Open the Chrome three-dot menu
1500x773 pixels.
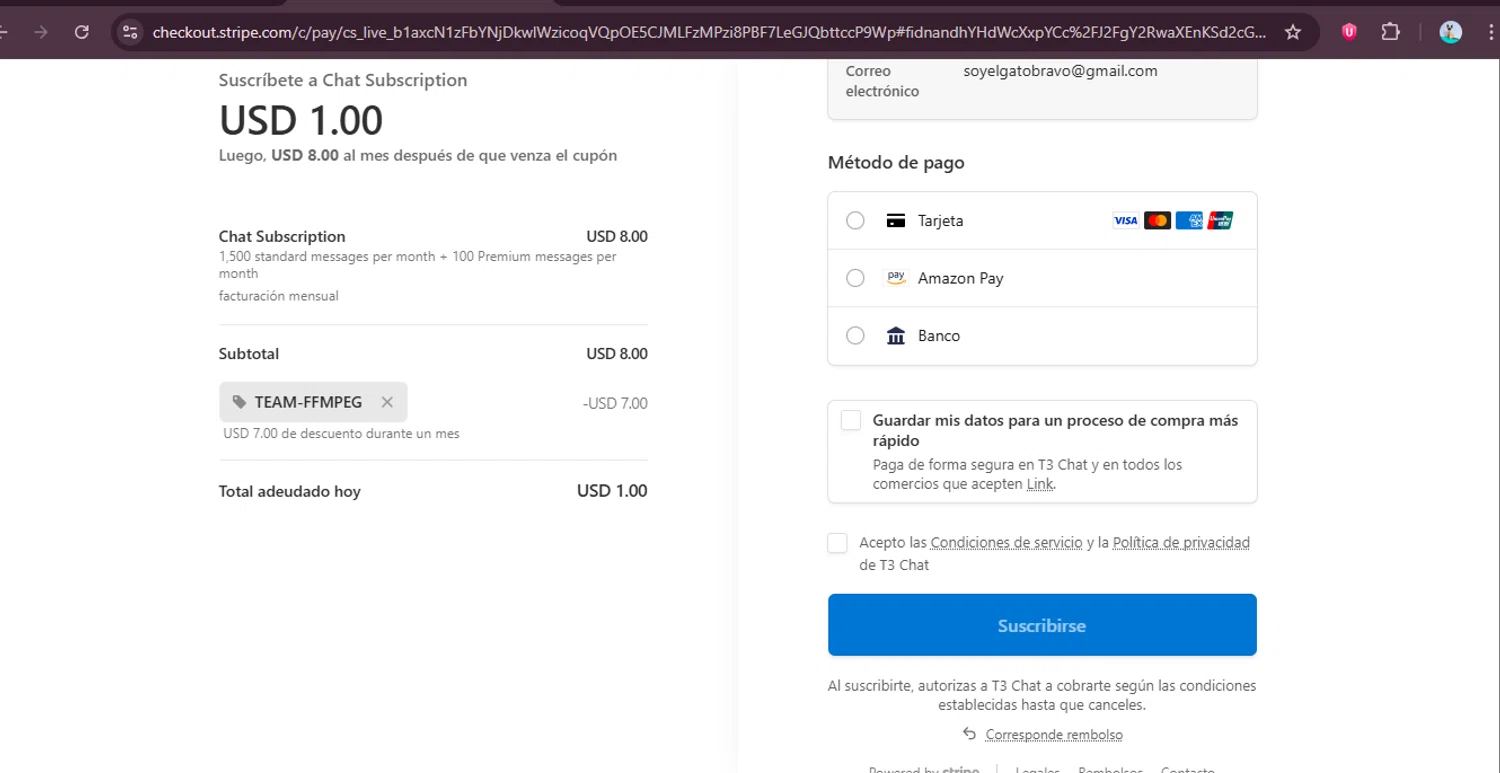pyautogui.click(x=1489, y=32)
